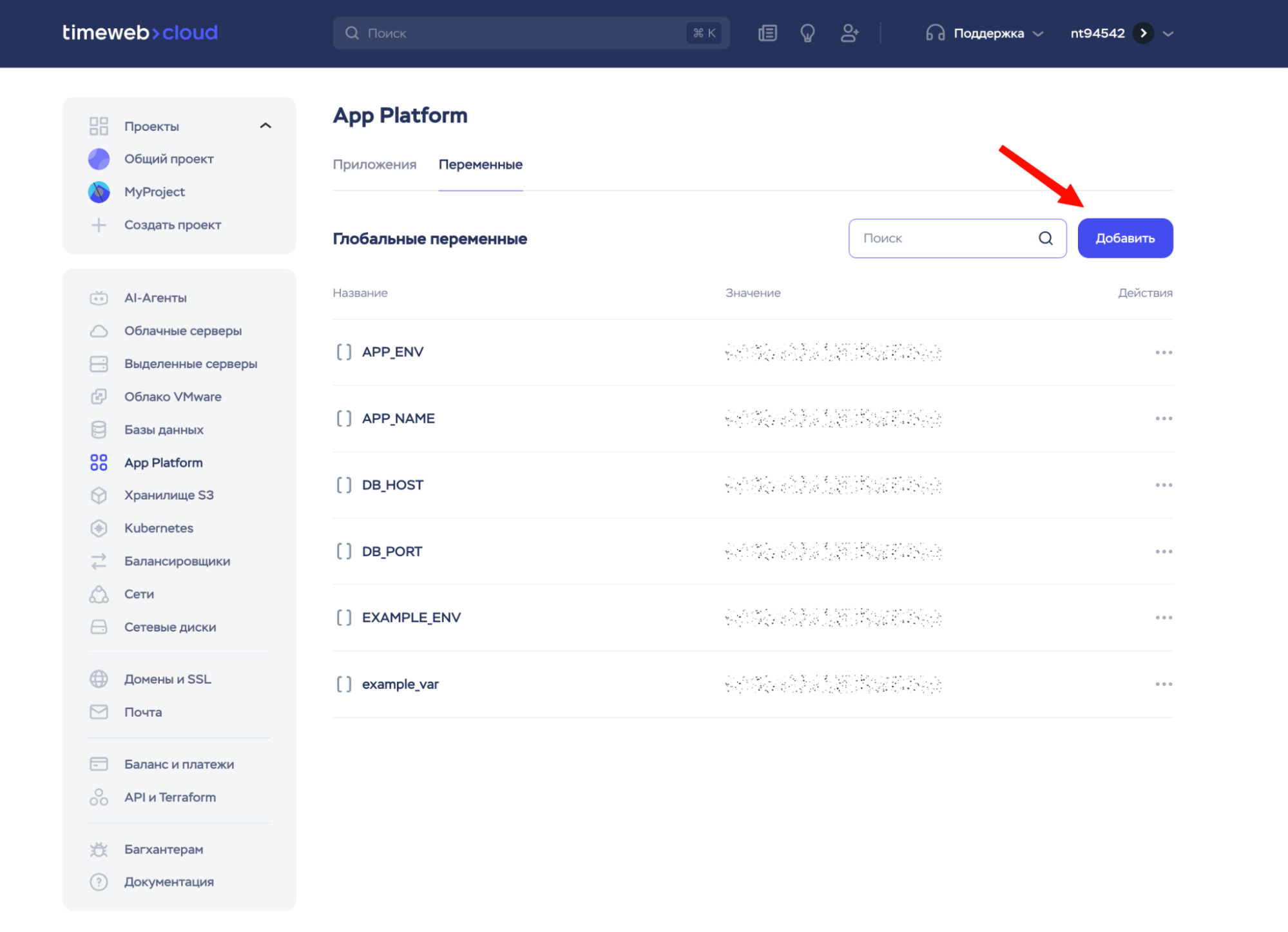Open Багхантерам bug icon item
The width and height of the screenshot is (1288, 932).
coord(163,849)
